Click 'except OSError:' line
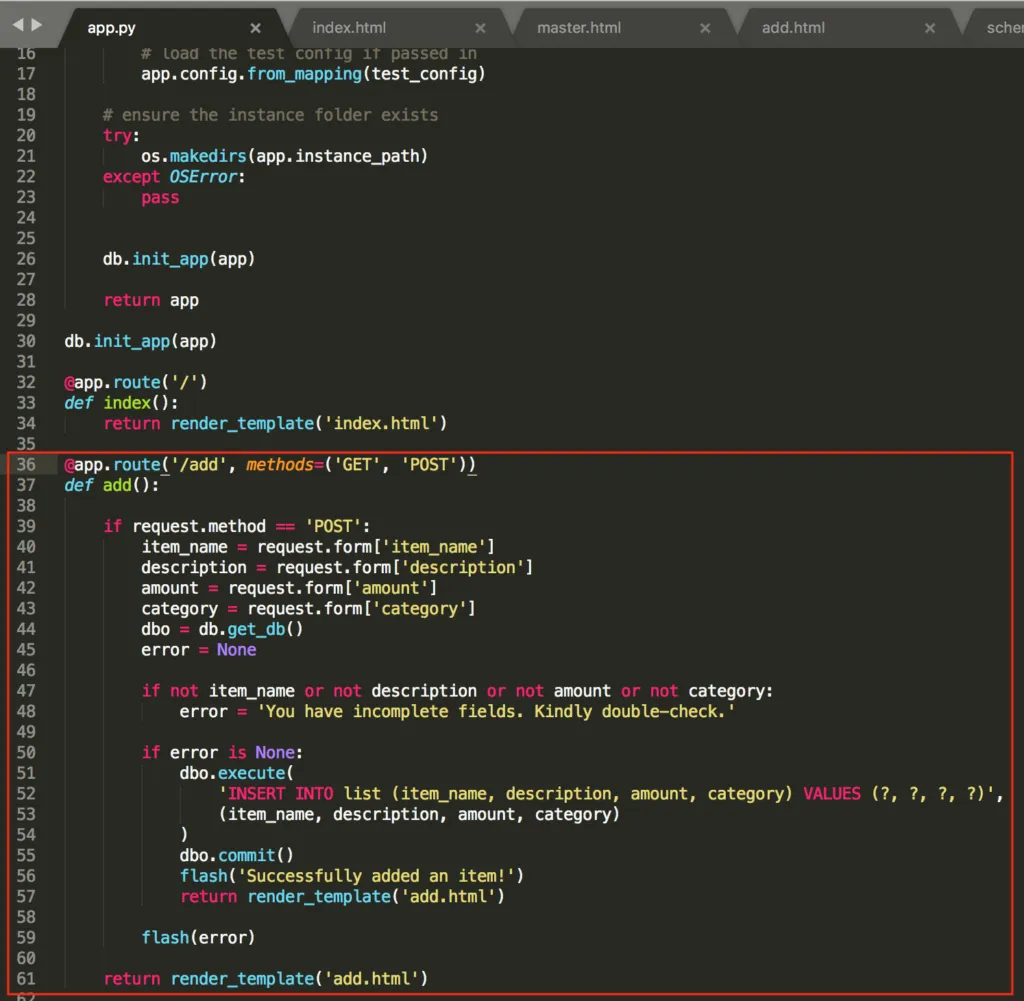This screenshot has height=1001, width=1024. click(174, 177)
